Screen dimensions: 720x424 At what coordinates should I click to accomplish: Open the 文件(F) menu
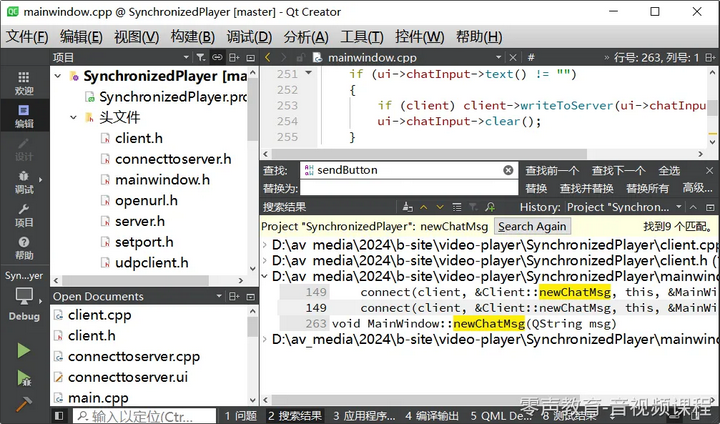click(x=27, y=37)
